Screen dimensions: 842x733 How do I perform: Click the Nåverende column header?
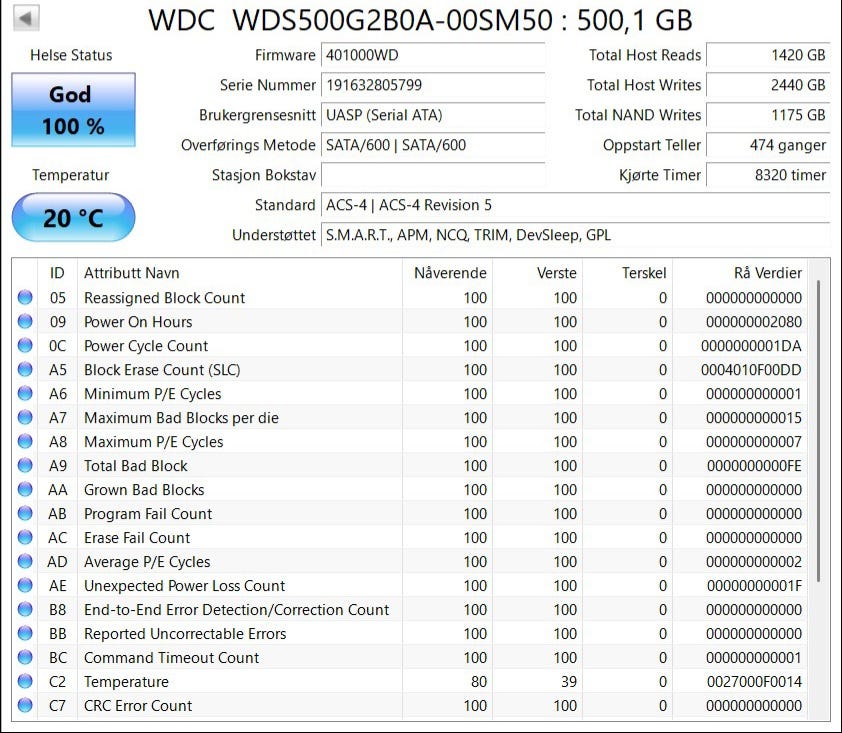pyautogui.click(x=447, y=273)
